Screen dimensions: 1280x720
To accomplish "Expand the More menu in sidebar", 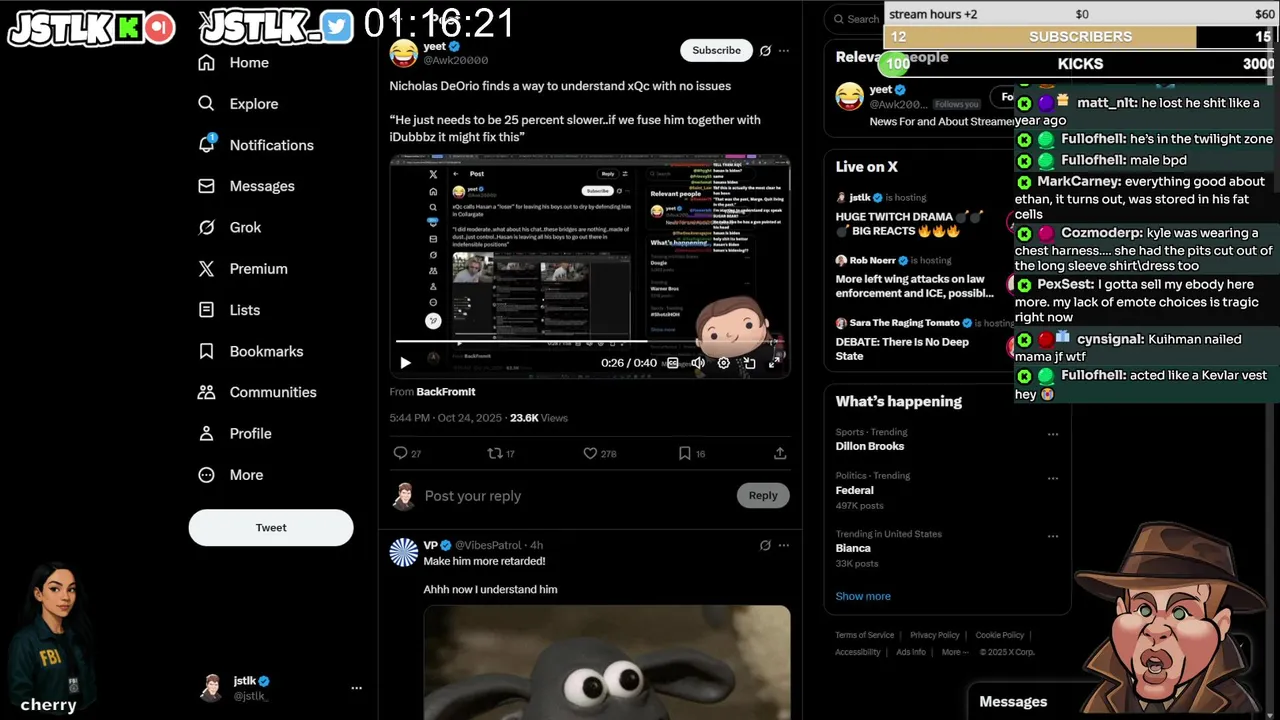I will [x=231, y=475].
